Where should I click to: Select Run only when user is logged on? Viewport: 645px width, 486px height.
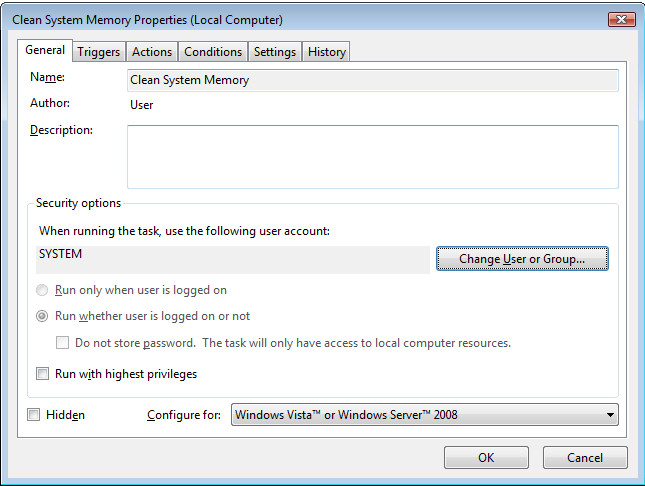point(42,291)
